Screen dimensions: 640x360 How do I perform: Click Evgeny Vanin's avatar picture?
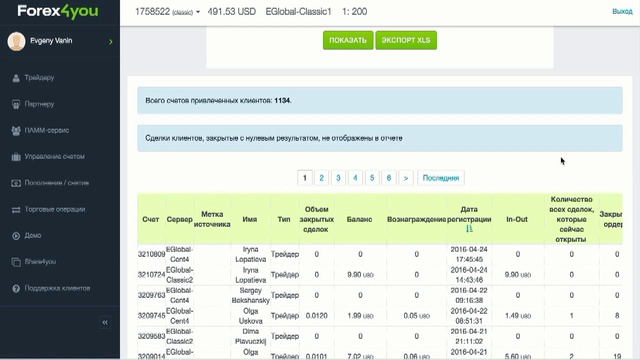[x=16, y=41]
